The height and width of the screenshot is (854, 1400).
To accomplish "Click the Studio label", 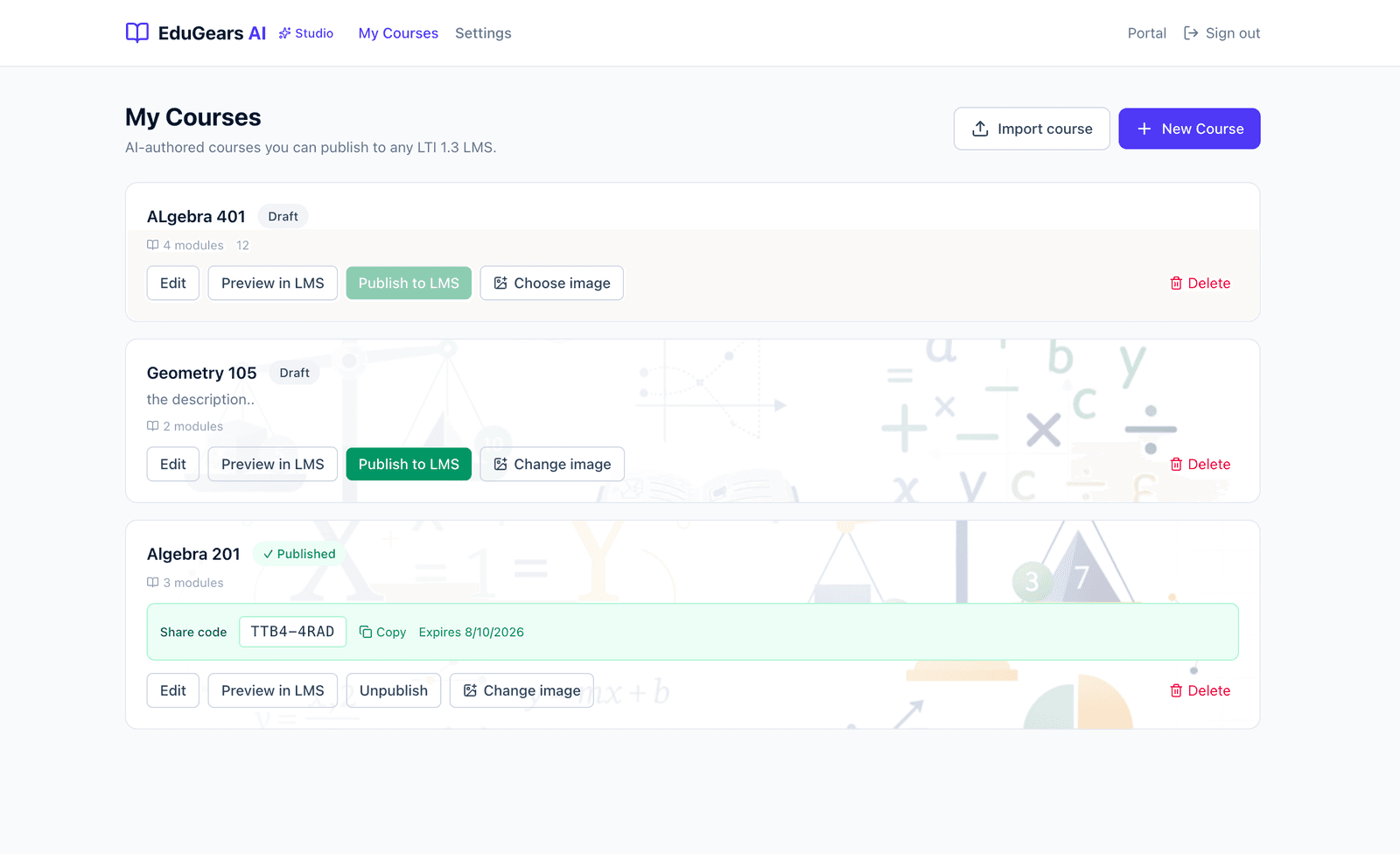I will pyautogui.click(x=314, y=33).
